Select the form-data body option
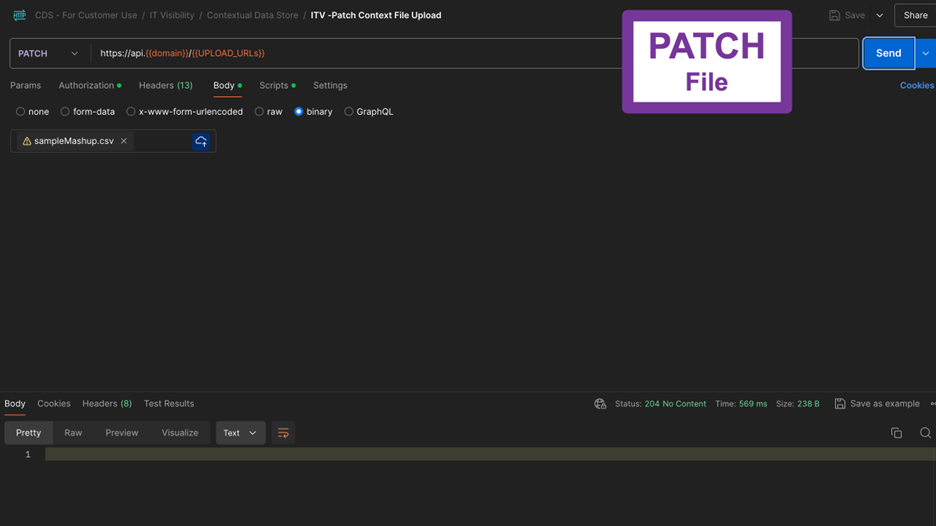Screen dimensions: 936x526 coord(65,112)
